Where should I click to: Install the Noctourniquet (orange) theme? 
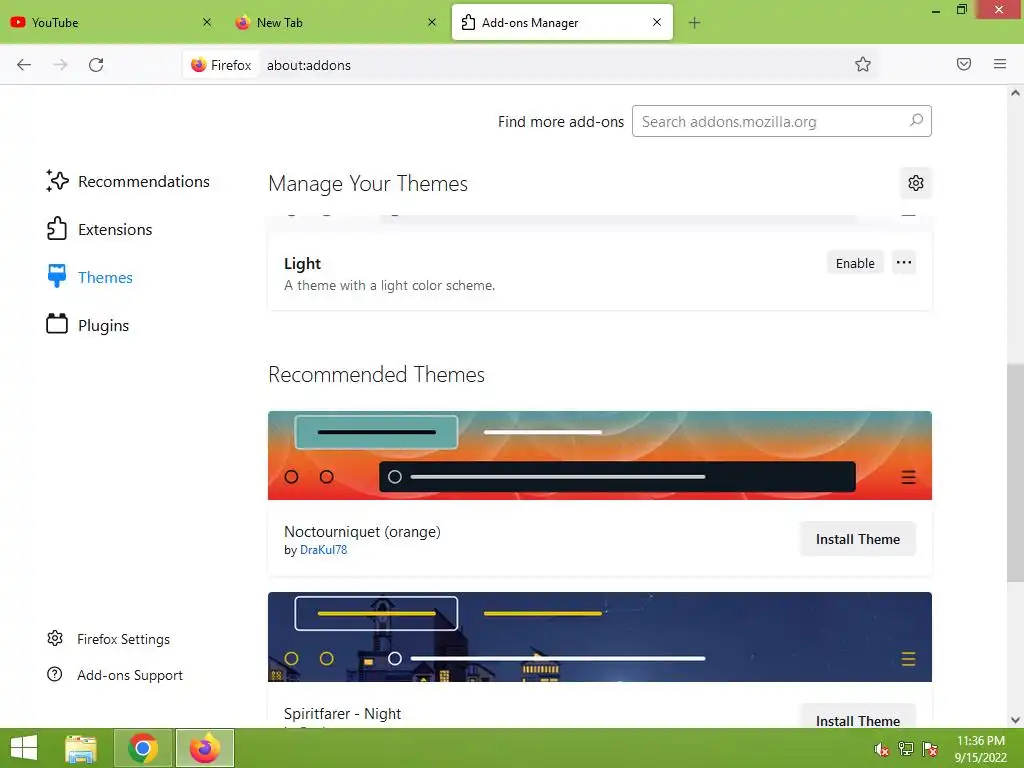tap(857, 539)
